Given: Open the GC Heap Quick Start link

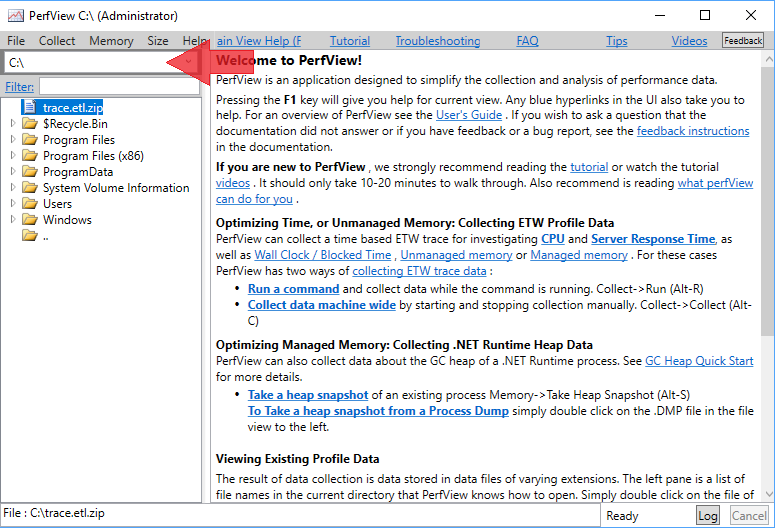Looking at the screenshot, I should tap(699, 360).
